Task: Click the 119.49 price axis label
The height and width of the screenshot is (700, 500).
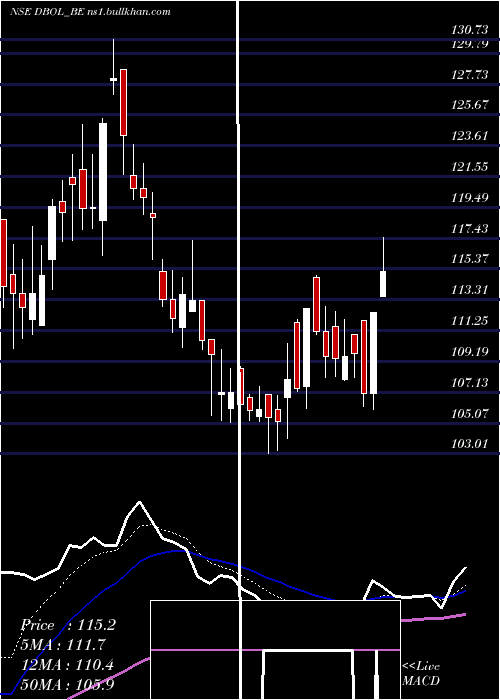Action: coord(470,197)
